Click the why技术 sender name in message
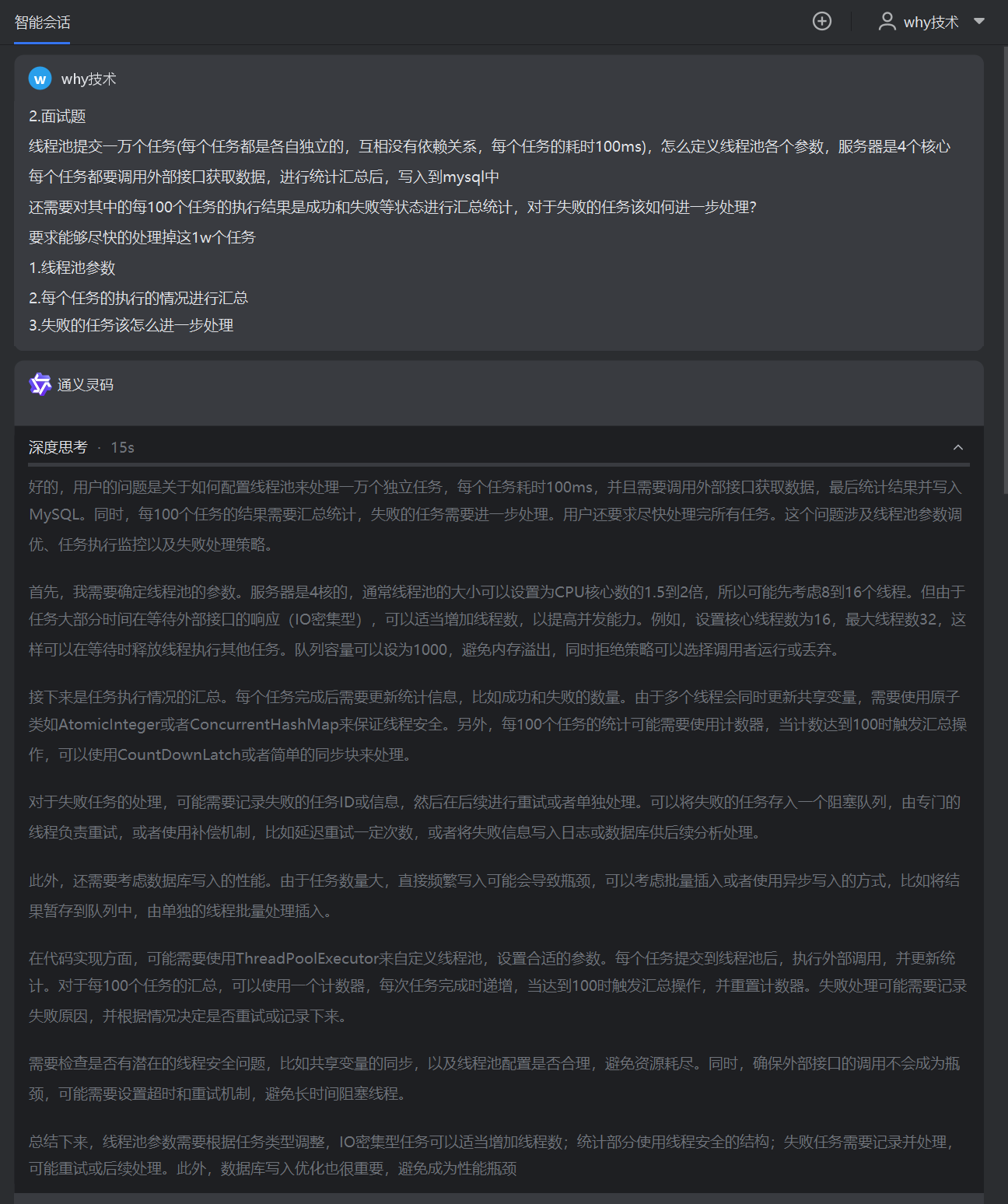Screen dimensions: 1008x1204 [x=89, y=79]
